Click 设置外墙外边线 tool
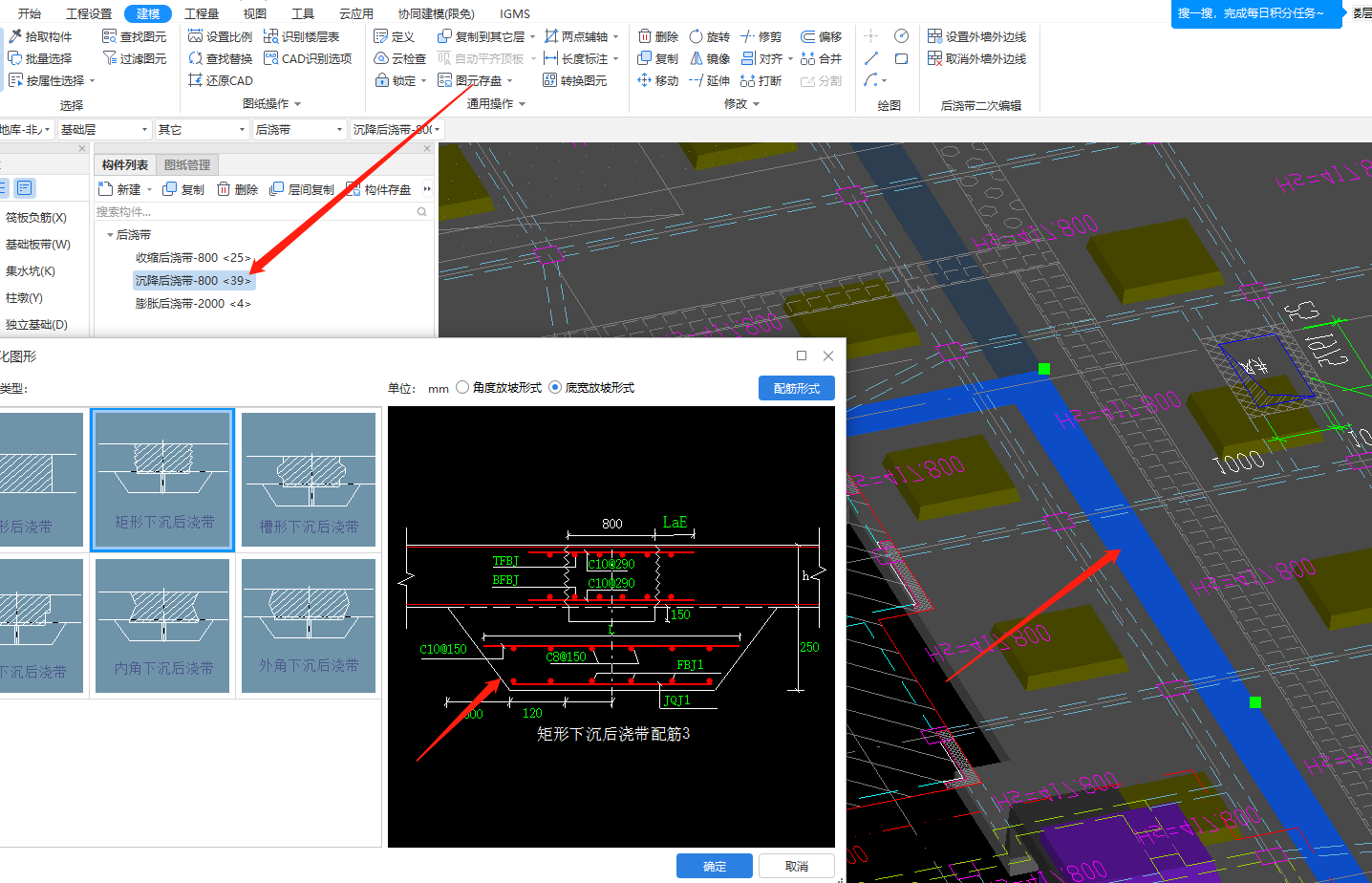The height and width of the screenshot is (883, 1372). (x=976, y=36)
